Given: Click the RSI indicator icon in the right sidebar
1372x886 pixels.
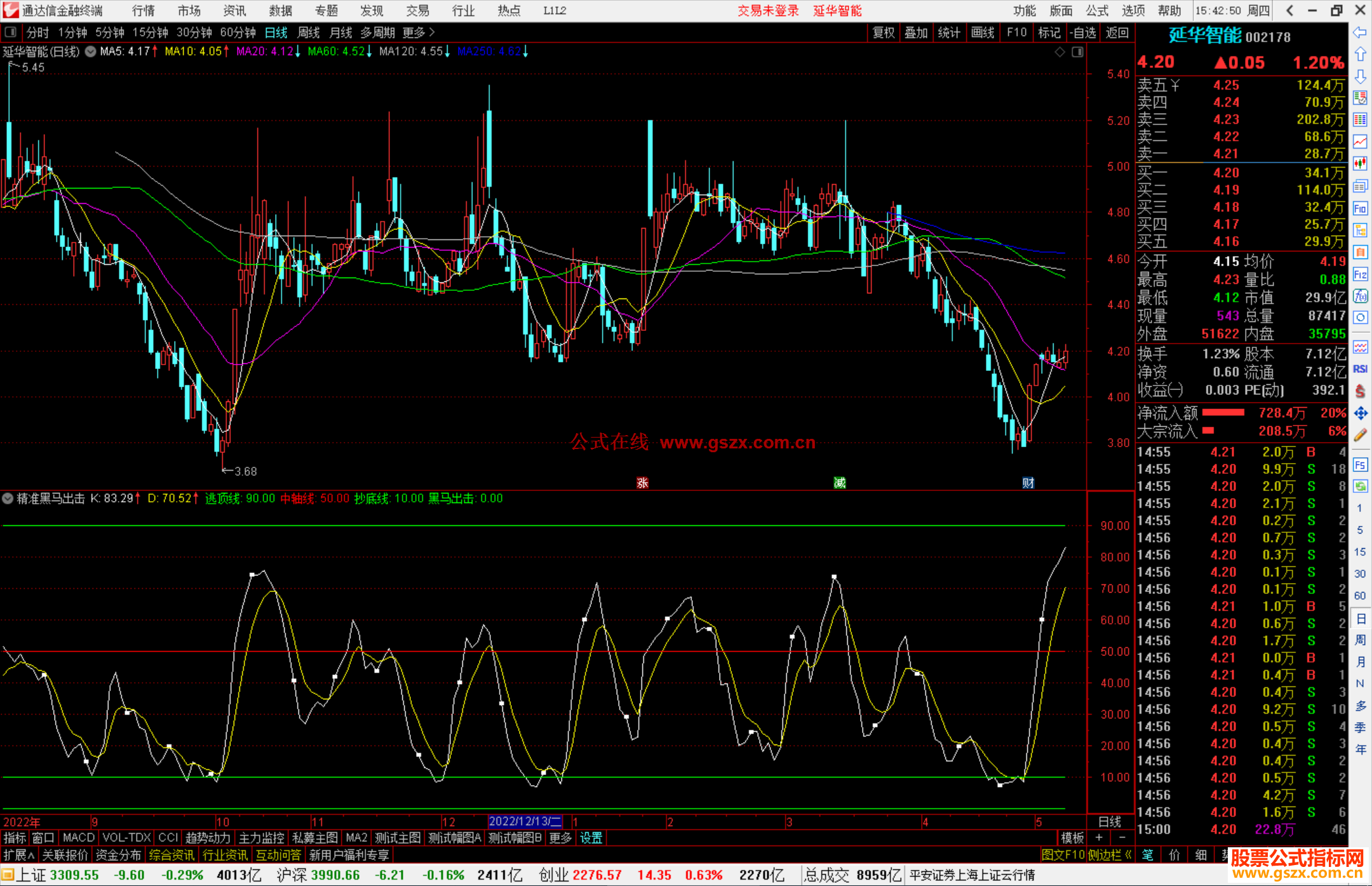Looking at the screenshot, I should pos(1360,369).
